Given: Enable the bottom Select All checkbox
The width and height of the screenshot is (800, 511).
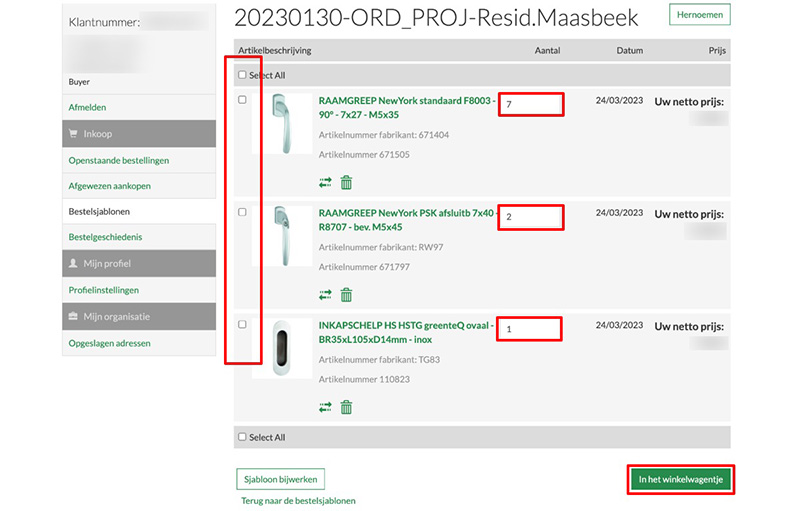Looking at the screenshot, I should coord(242,437).
